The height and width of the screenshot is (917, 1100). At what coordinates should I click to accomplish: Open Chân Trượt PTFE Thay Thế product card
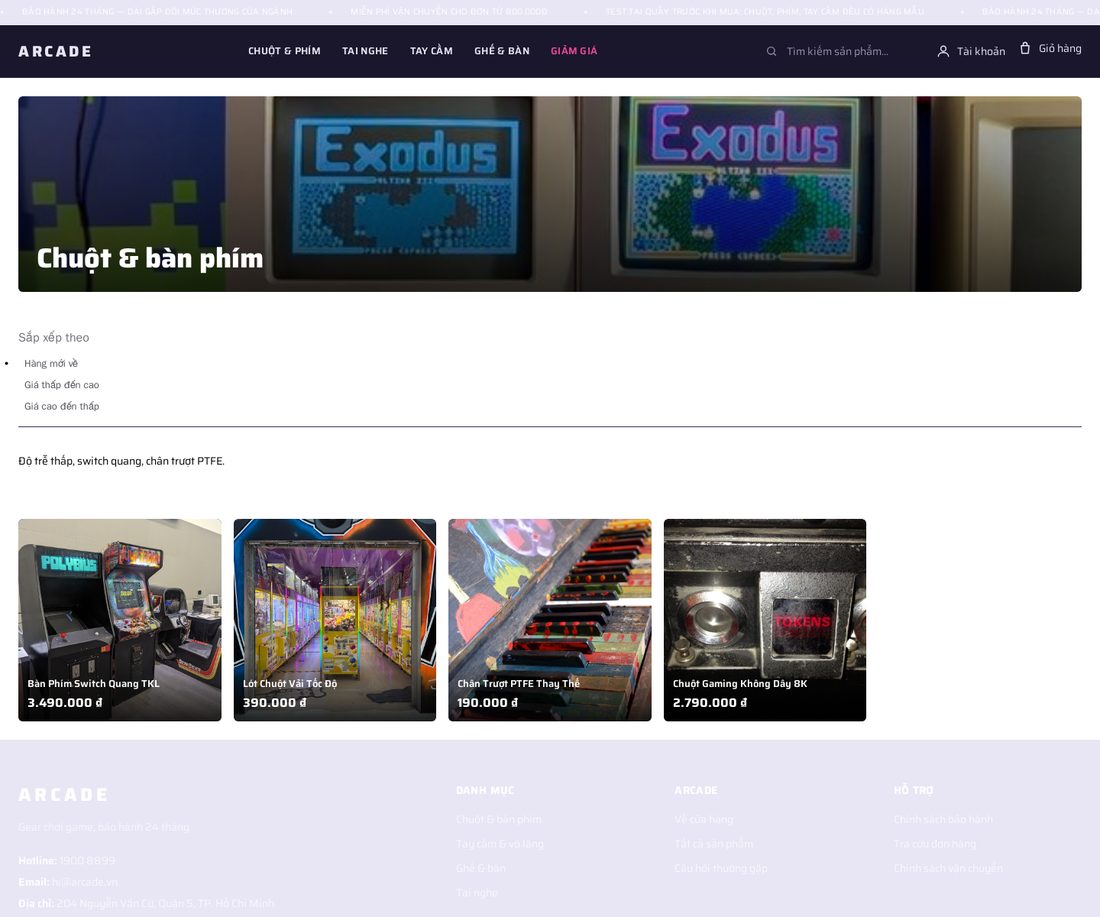pos(550,620)
